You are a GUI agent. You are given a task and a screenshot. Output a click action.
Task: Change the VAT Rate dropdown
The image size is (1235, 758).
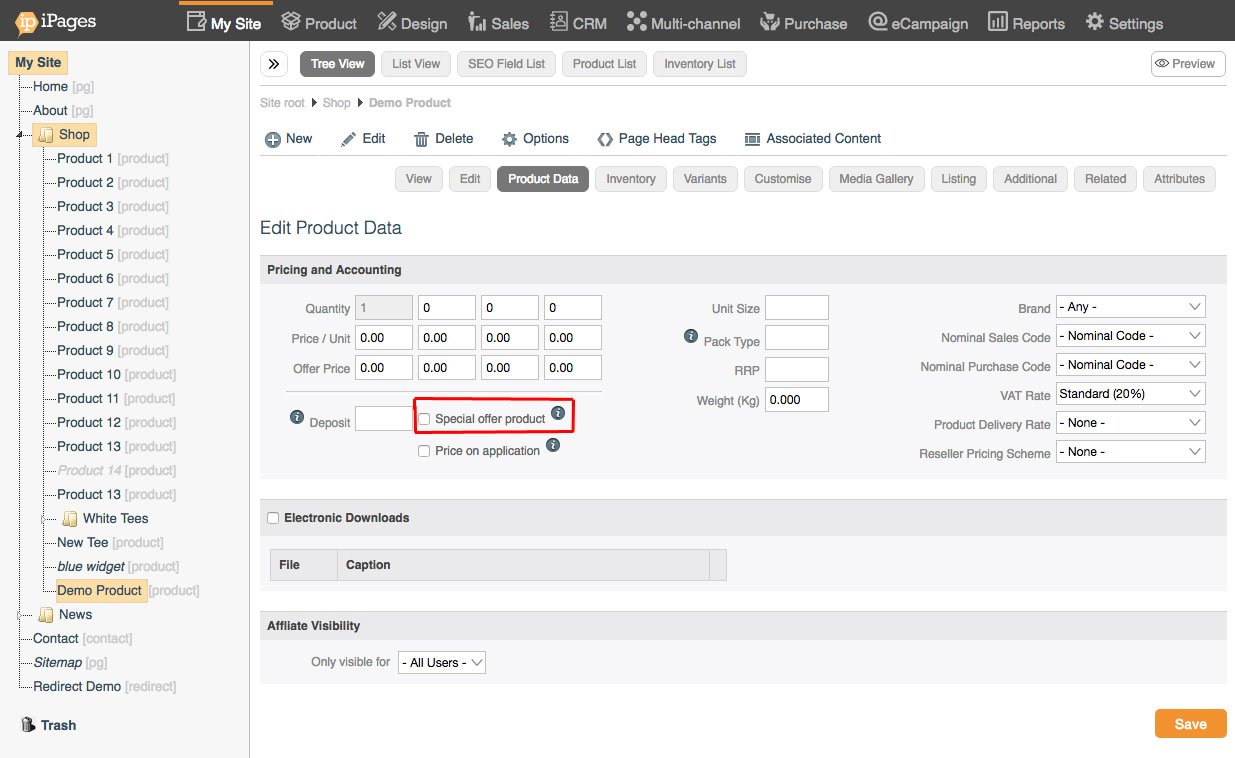(1131, 394)
